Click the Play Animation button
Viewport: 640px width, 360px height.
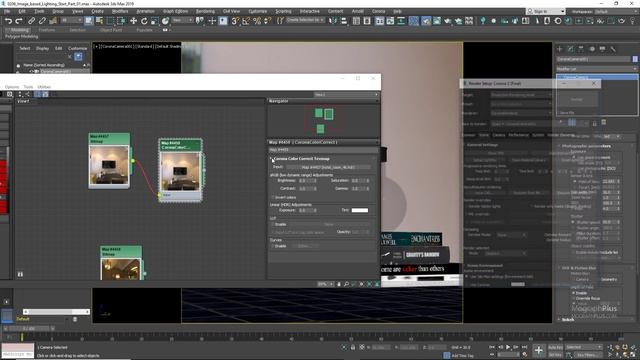508,347
